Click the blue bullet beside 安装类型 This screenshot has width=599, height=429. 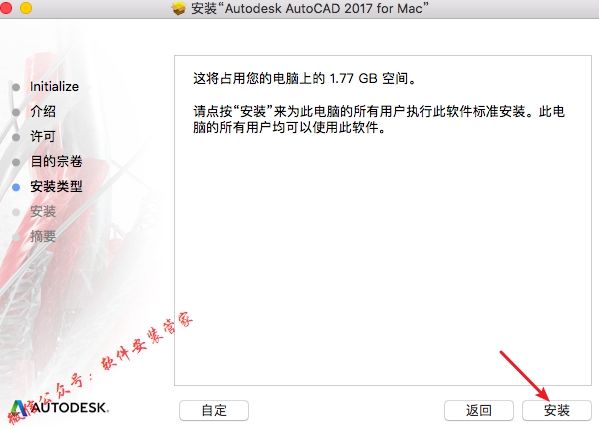coord(16,187)
